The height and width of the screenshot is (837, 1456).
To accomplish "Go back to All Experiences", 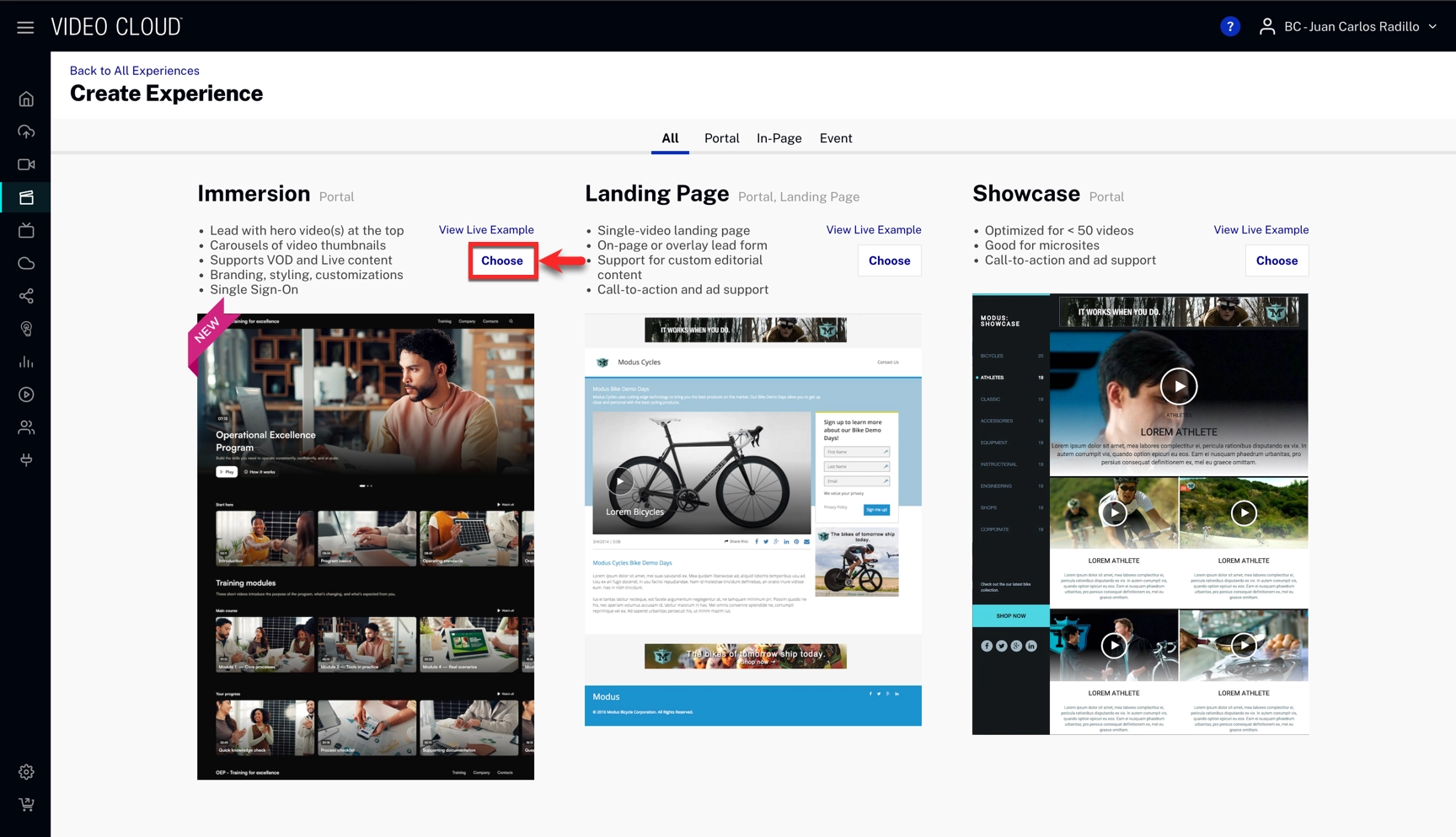I will click(134, 71).
